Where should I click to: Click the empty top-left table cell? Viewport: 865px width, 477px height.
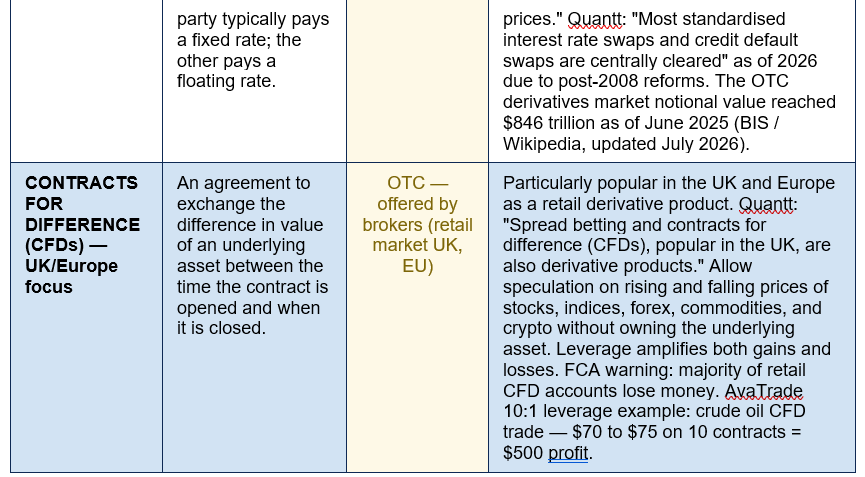(86, 81)
